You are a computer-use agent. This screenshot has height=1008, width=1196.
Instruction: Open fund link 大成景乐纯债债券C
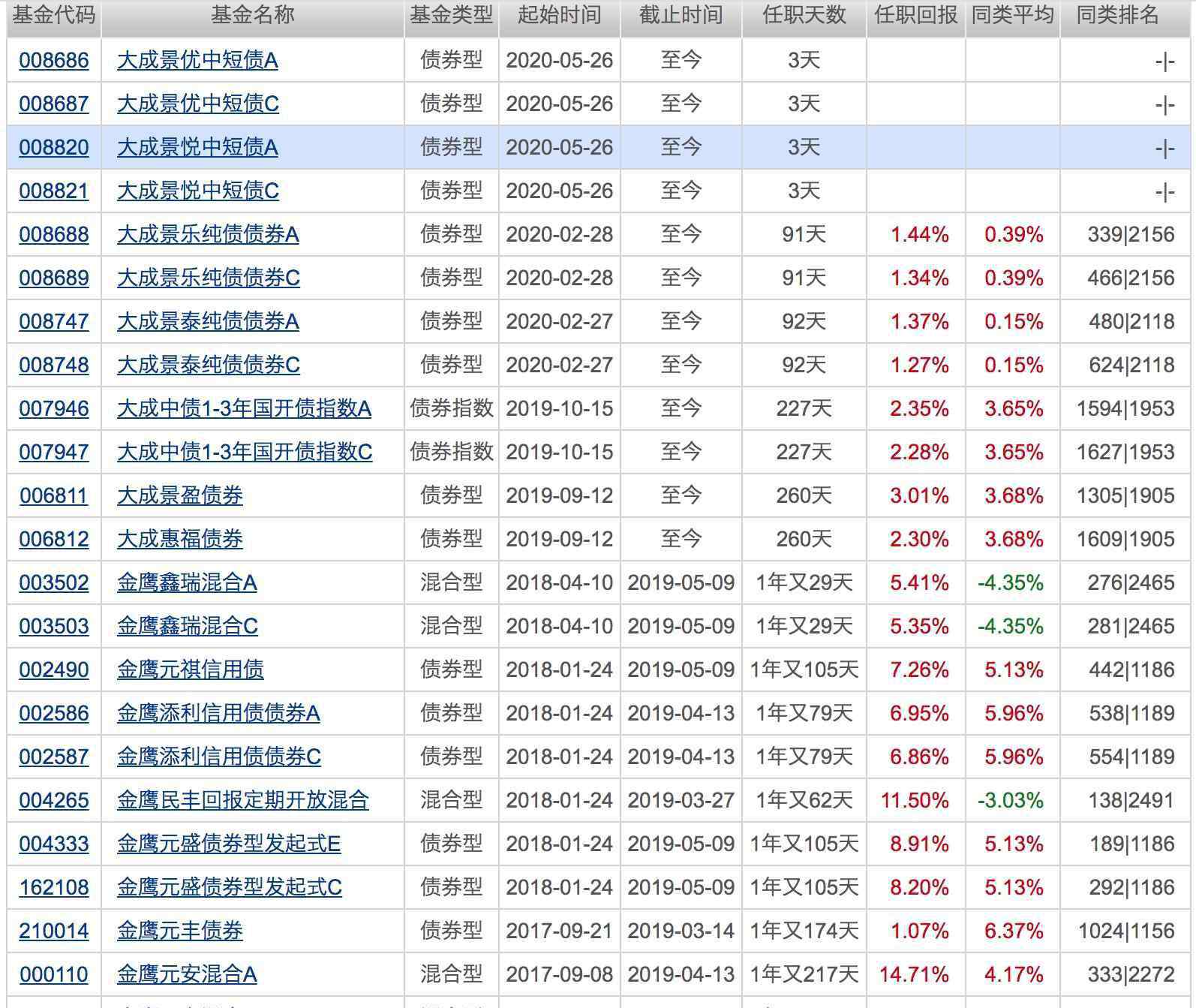click(209, 278)
